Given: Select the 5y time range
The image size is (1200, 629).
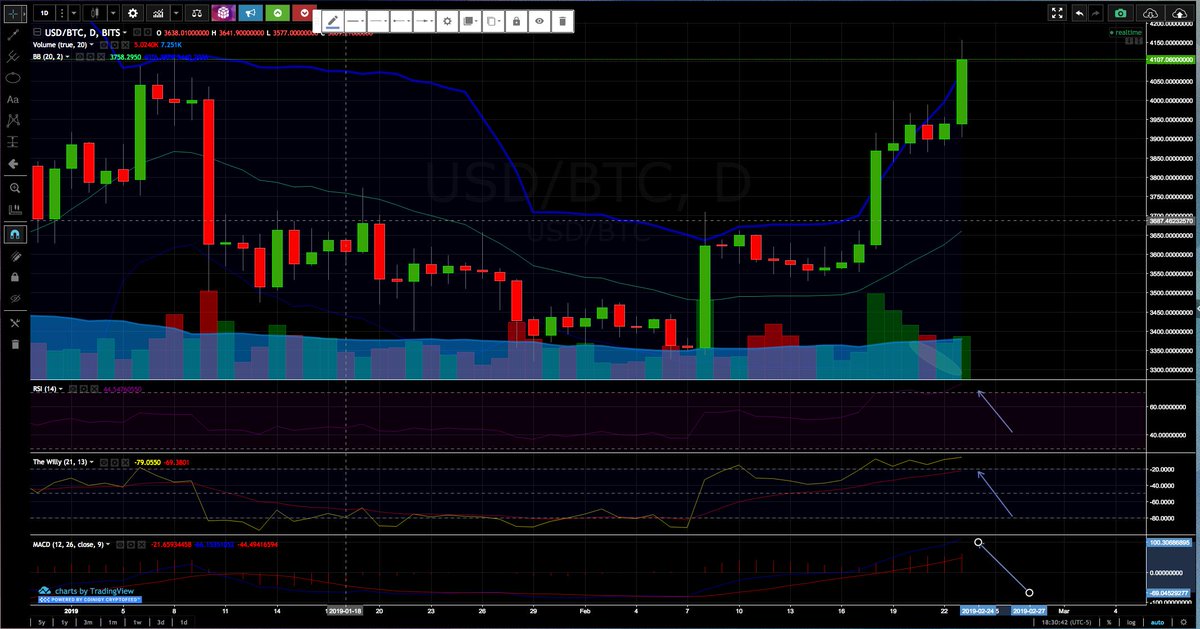Looking at the screenshot, I should [x=41, y=622].
